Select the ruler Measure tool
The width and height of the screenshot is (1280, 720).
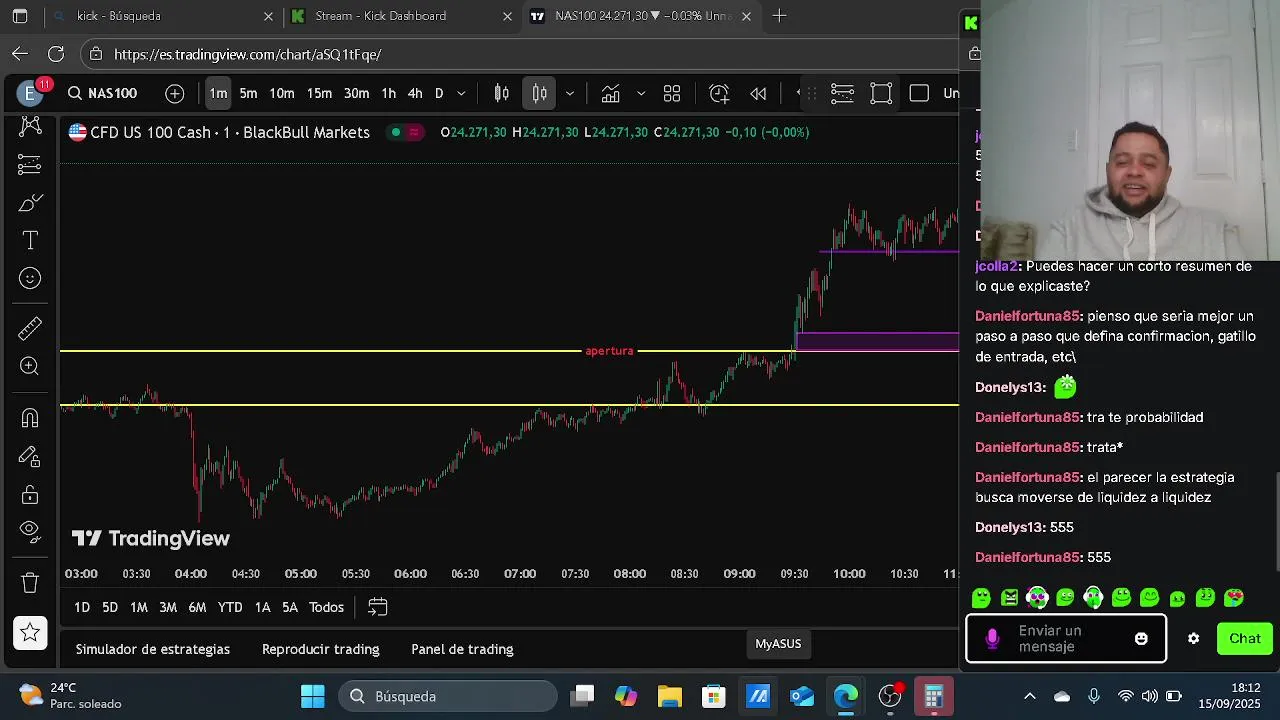(x=30, y=328)
